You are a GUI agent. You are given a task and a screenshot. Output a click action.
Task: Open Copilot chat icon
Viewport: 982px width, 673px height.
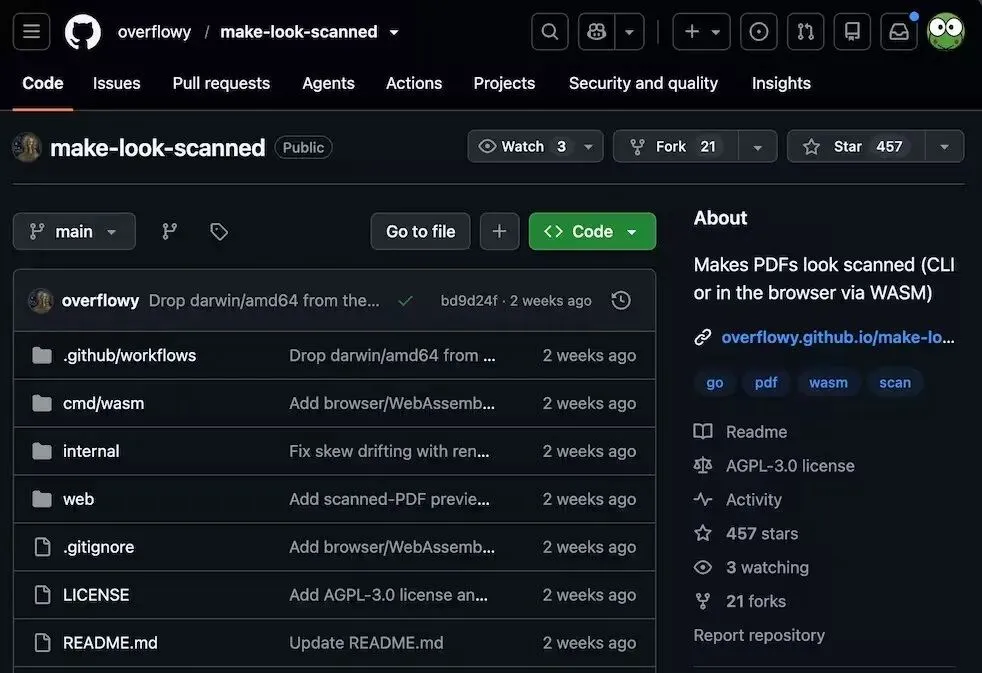coord(596,31)
